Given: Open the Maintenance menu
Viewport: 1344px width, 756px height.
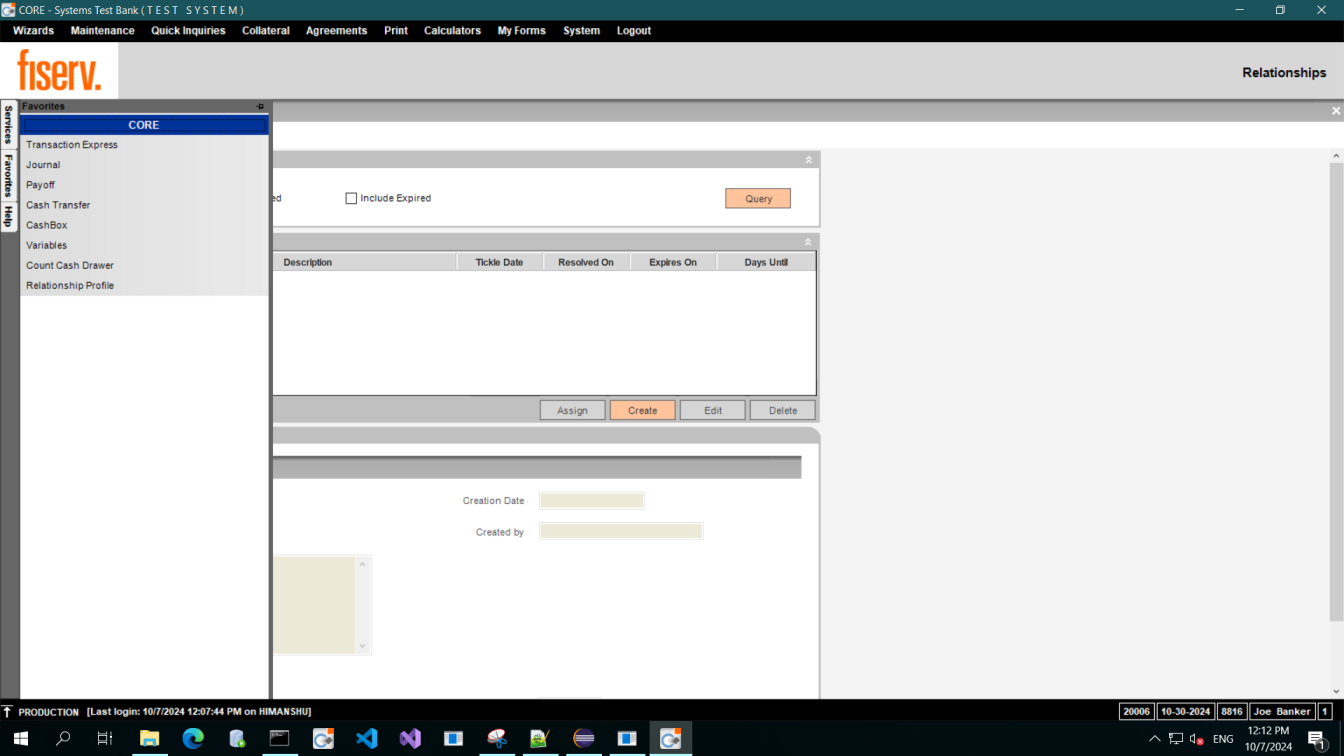Looking at the screenshot, I should 102,31.
